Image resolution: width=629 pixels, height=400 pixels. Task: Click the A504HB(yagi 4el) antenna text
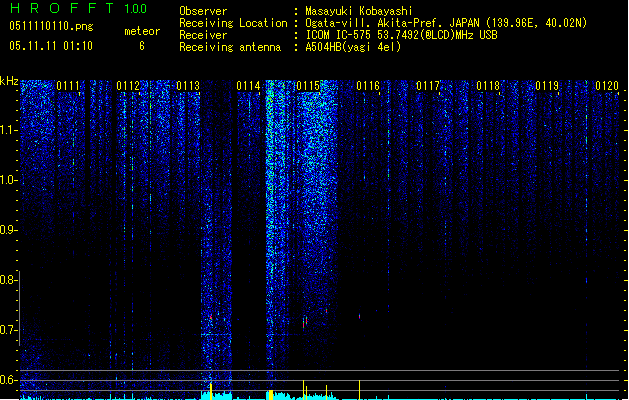pyautogui.click(x=353, y=47)
